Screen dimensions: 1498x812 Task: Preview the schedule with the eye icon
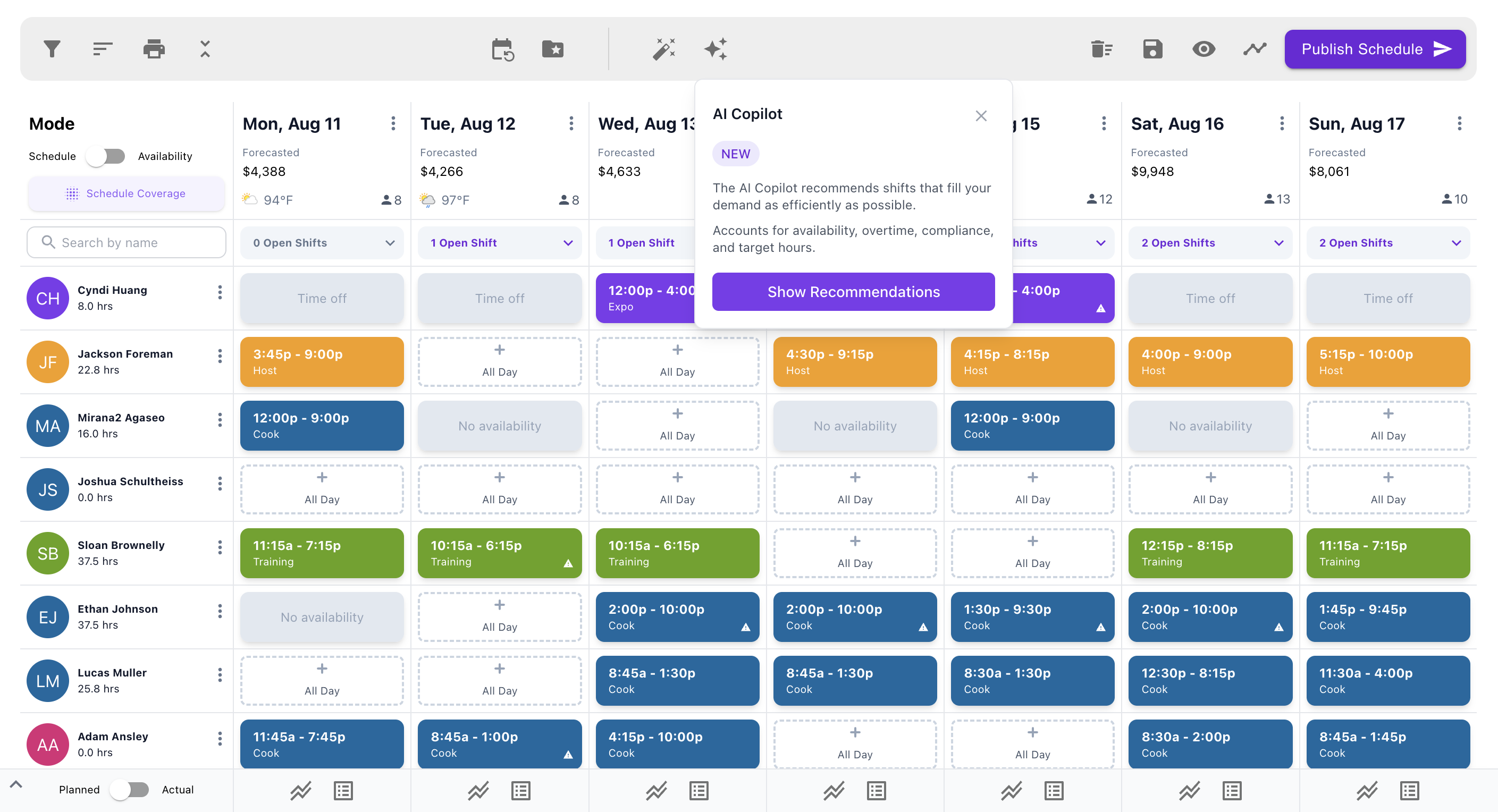coord(1204,49)
